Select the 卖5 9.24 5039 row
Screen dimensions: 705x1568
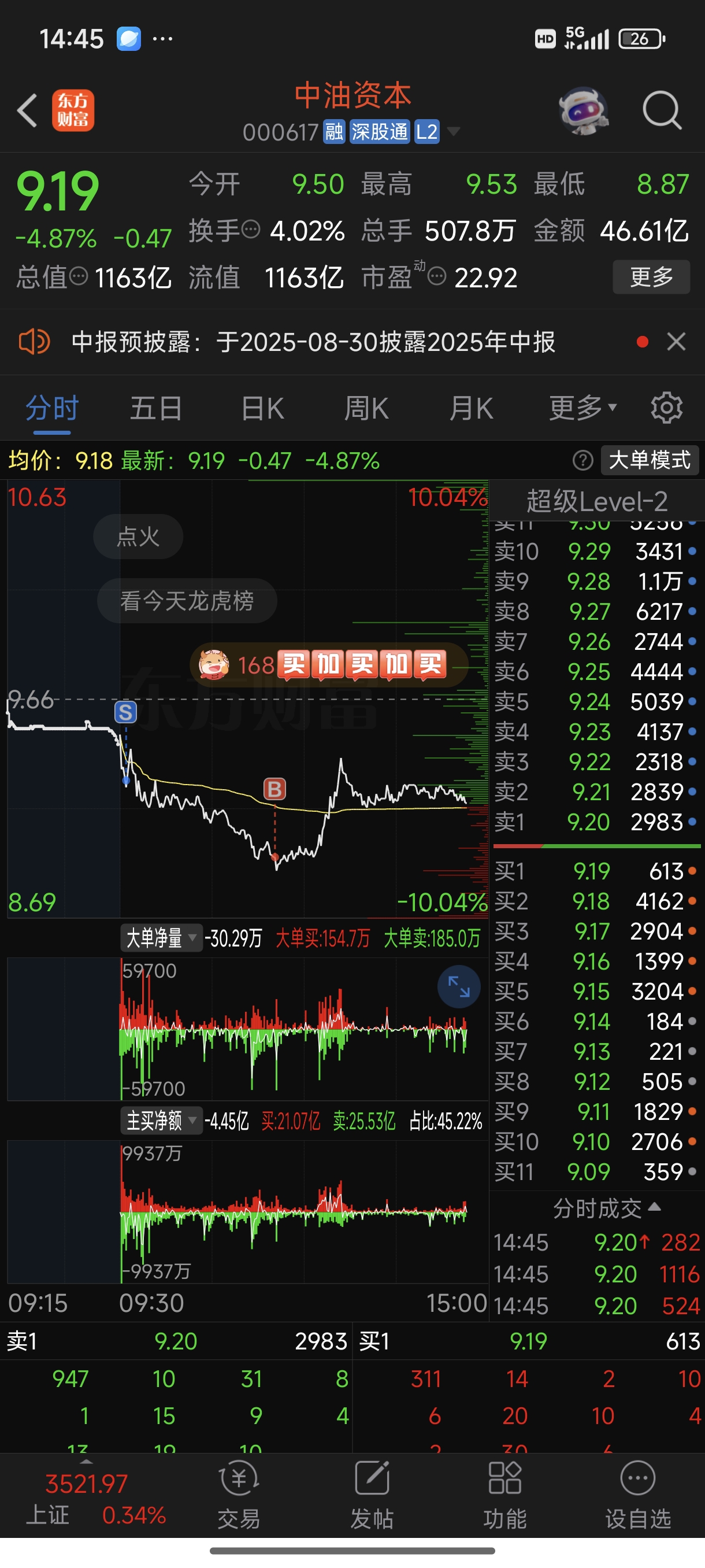point(596,702)
